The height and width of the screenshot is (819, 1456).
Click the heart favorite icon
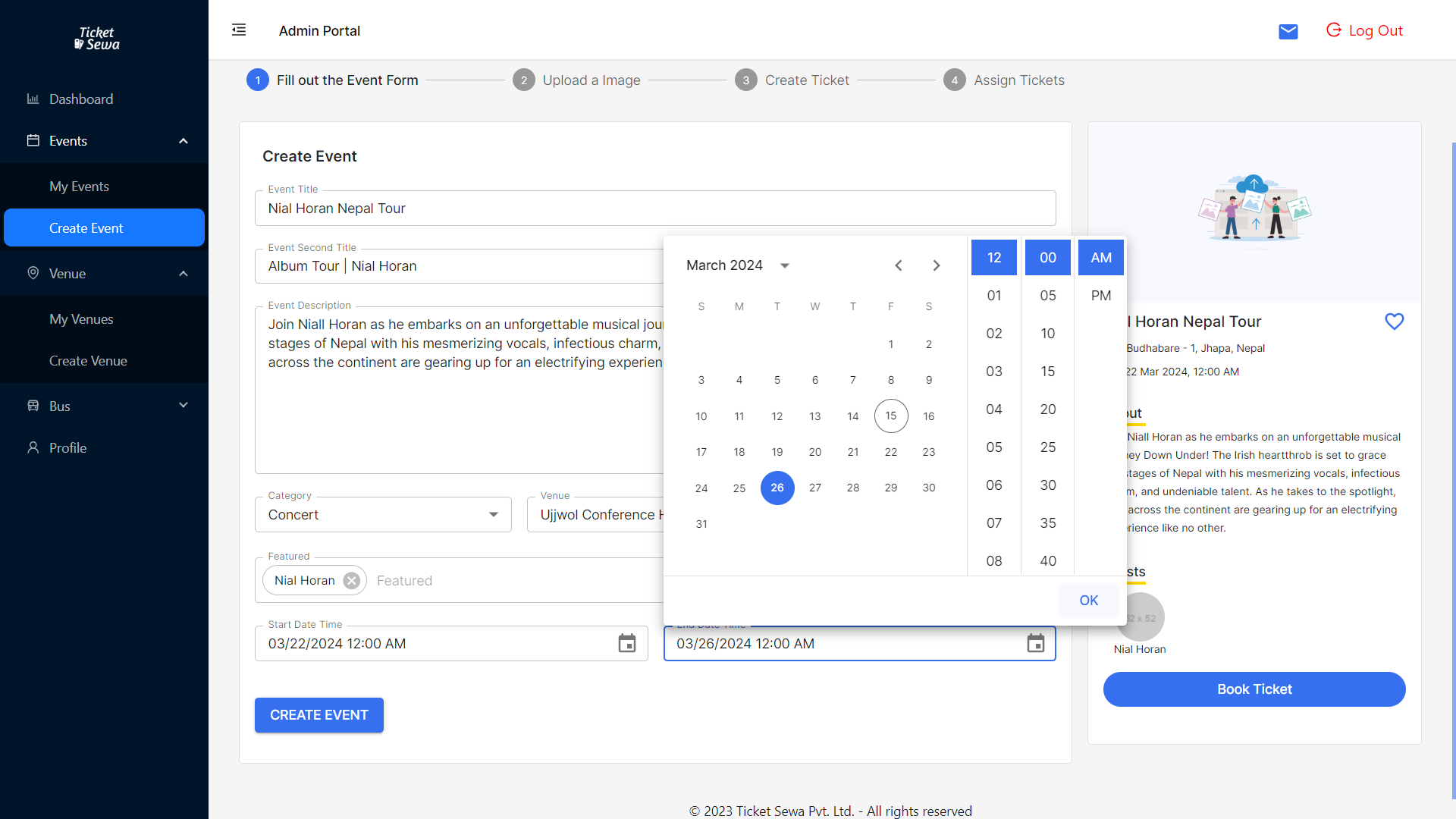(1394, 322)
